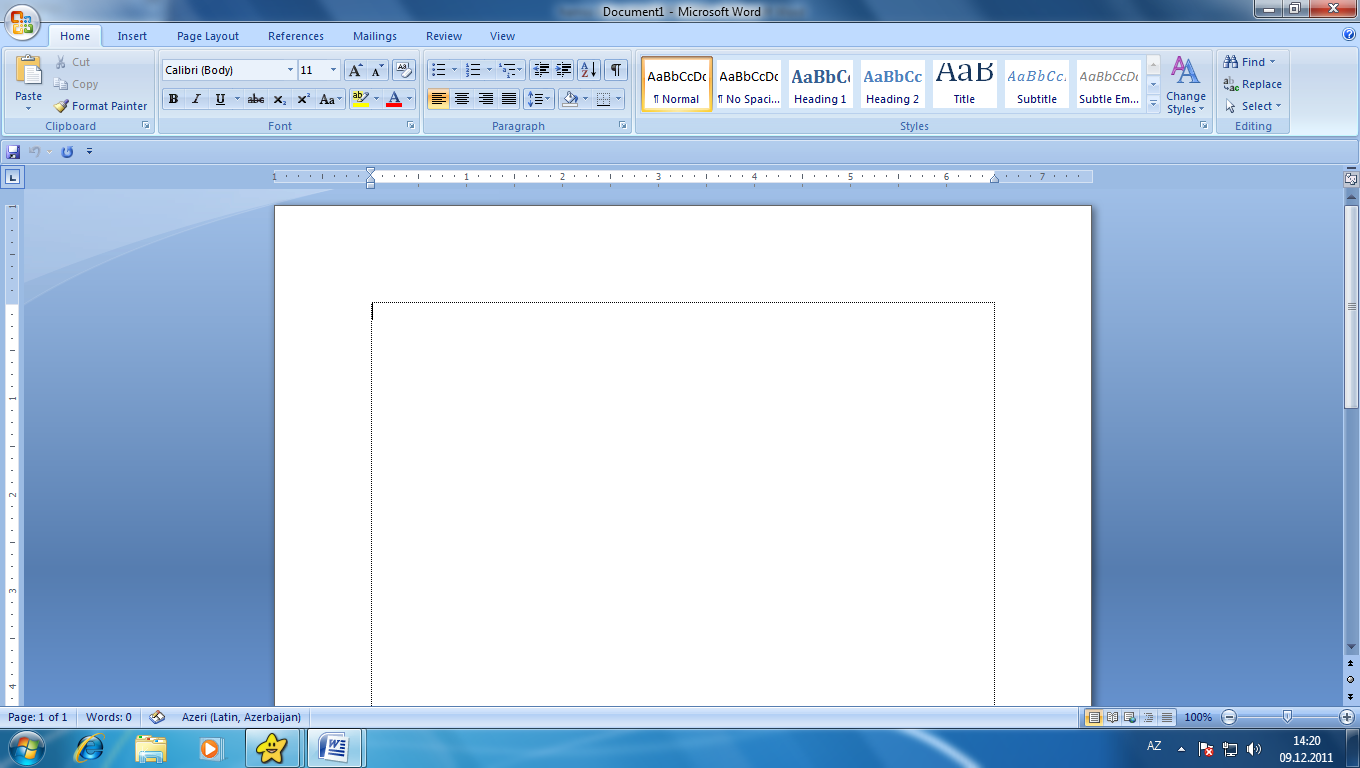Viewport: 1360px width, 768px height.
Task: Apply Subscript formatting
Action: [x=280, y=99]
